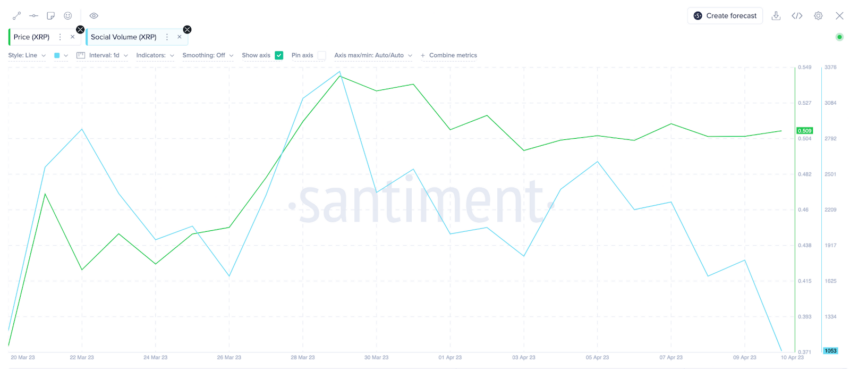Toggle the eye visibility icon in toolbar
This screenshot has width=850, height=369.
(x=94, y=16)
